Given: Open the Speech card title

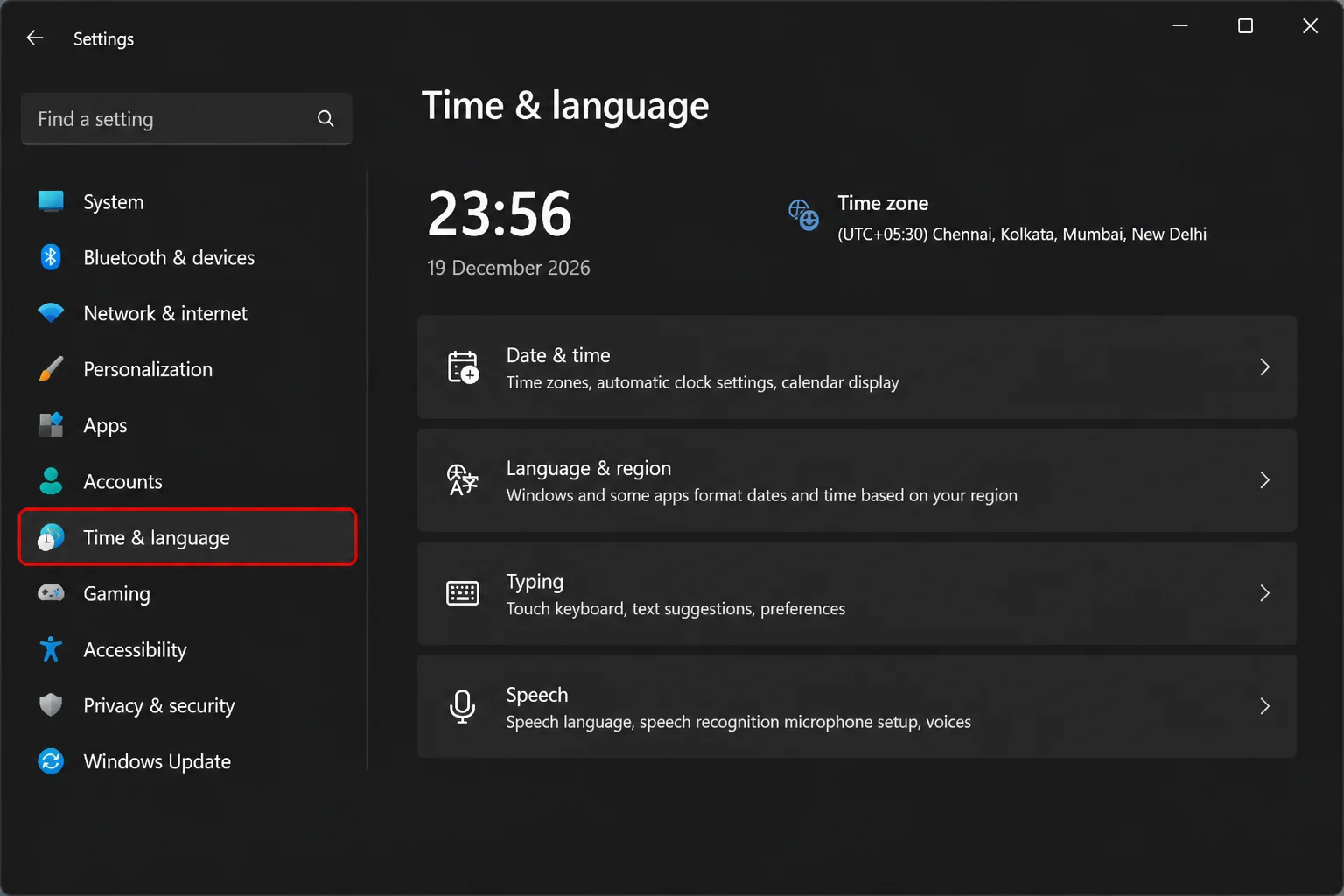Looking at the screenshot, I should coord(537,695).
